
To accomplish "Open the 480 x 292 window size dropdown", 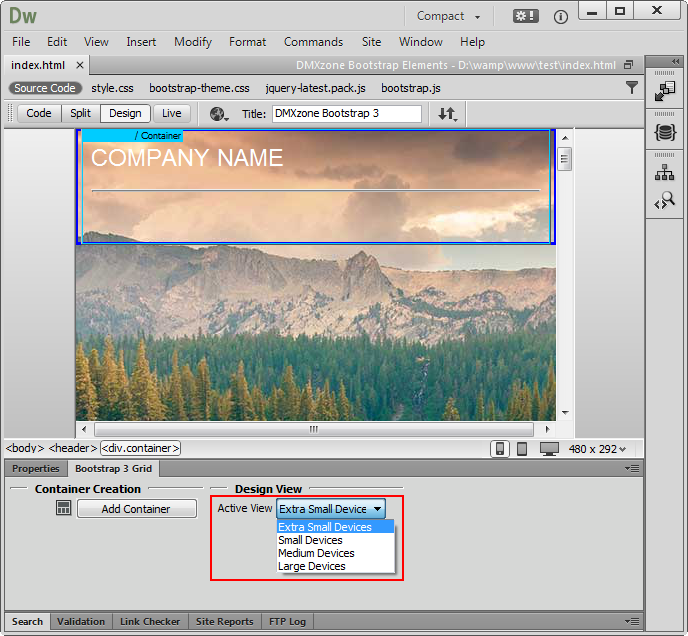I will (x=597, y=449).
